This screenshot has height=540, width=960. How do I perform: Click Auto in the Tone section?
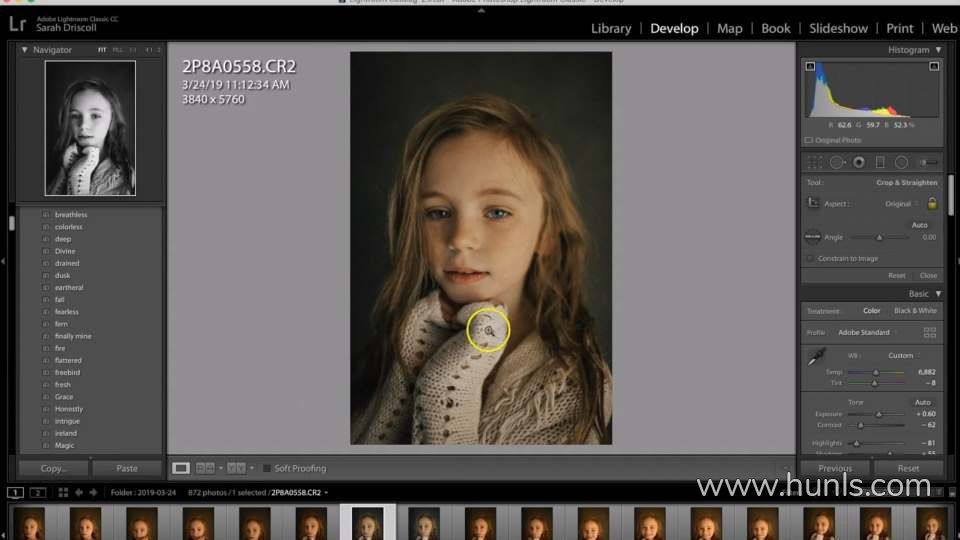click(x=922, y=402)
